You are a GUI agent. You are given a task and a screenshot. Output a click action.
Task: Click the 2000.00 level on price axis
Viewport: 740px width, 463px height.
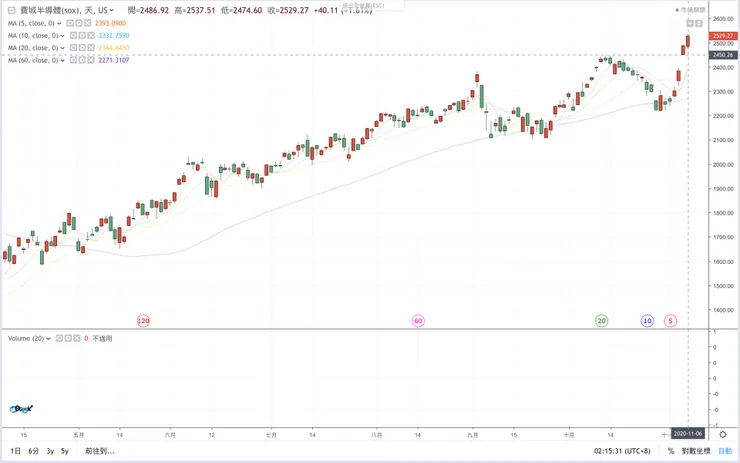coord(723,165)
